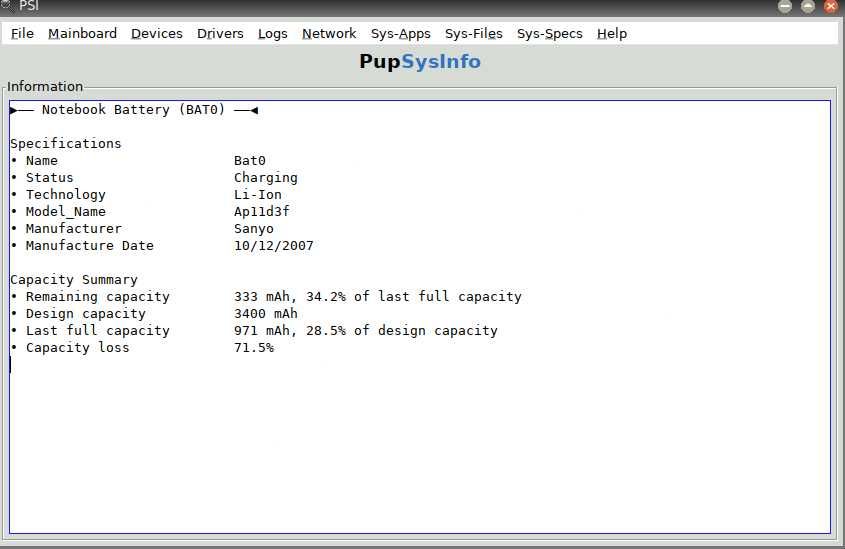Open the Devices menu
845x549 pixels.
pyautogui.click(x=156, y=33)
